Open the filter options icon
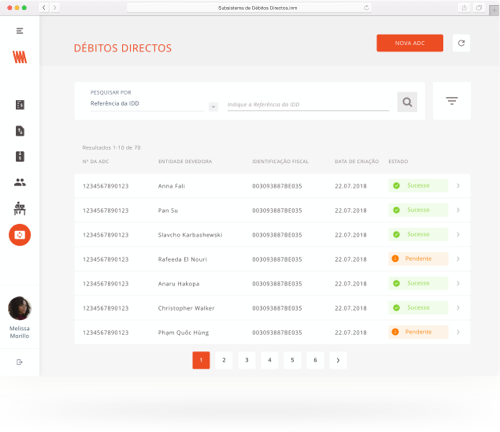 (452, 101)
